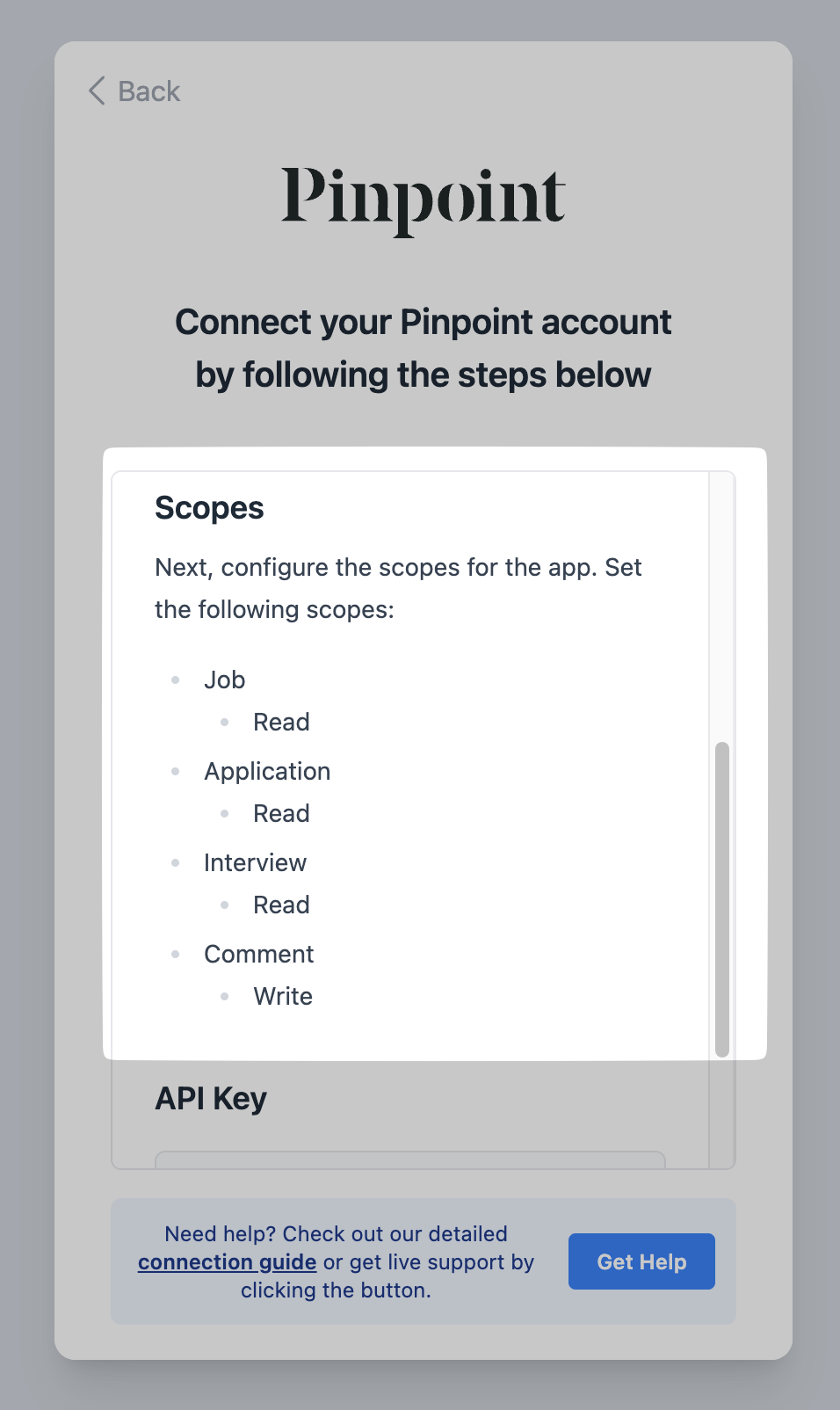
Task: Click the back chevron arrow icon
Action: [x=97, y=91]
